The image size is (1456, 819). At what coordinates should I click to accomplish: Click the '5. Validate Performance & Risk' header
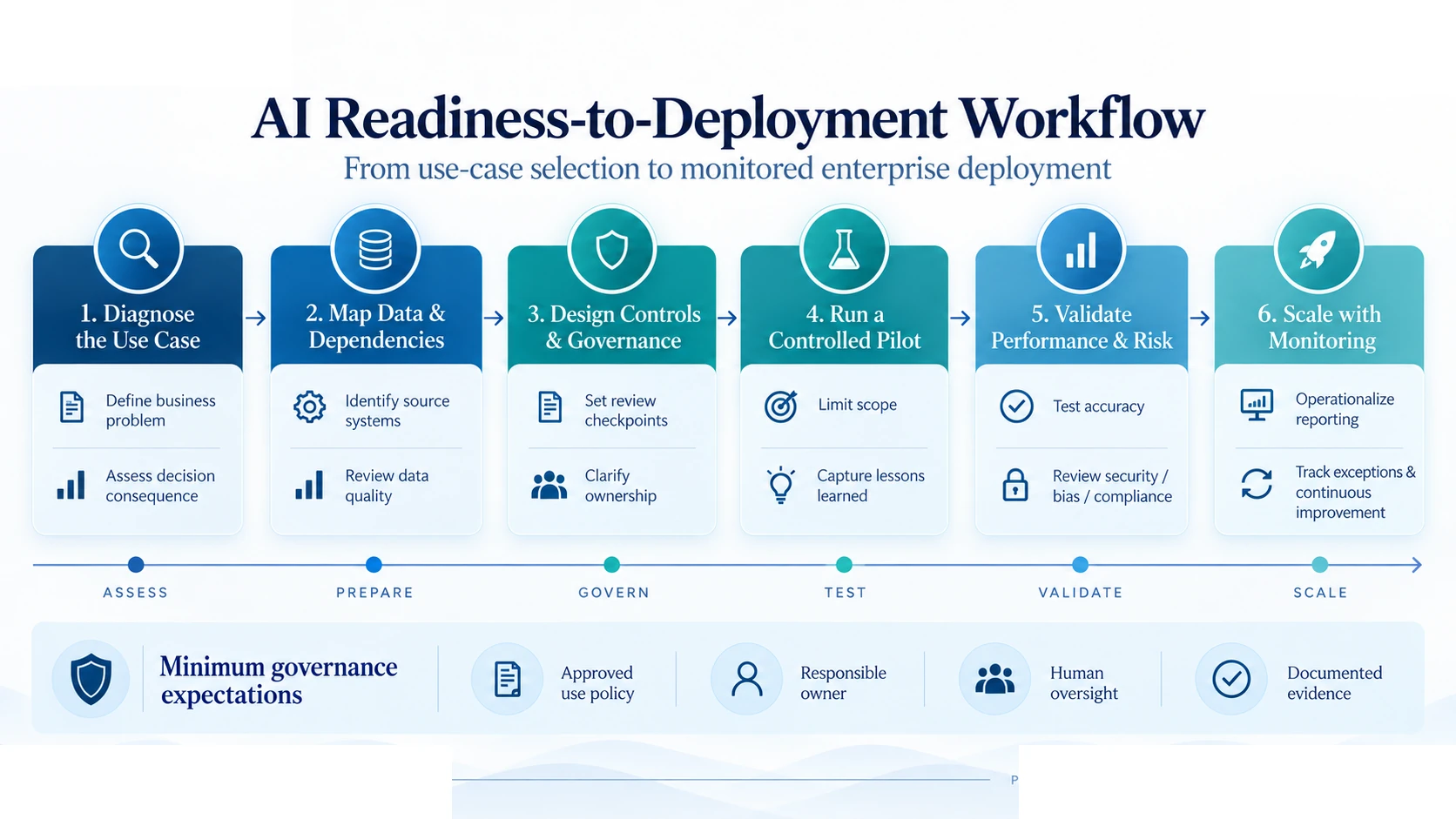point(1082,326)
